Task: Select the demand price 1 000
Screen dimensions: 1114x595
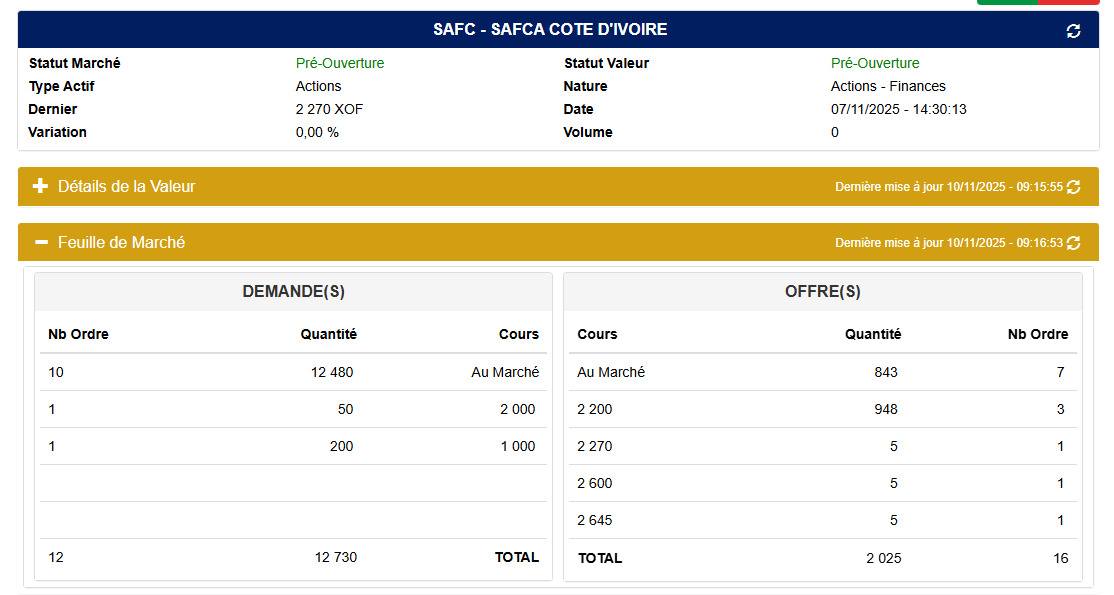Action: click(517, 446)
